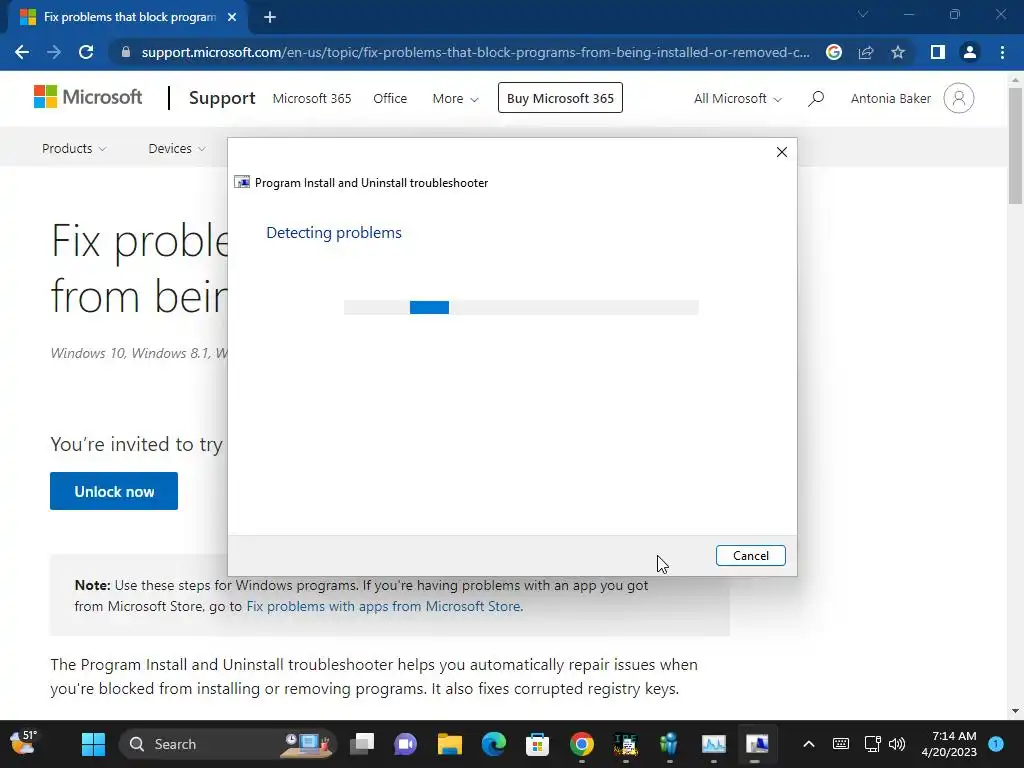Expand the More dropdown in header
The height and width of the screenshot is (768, 1024).
[455, 99]
